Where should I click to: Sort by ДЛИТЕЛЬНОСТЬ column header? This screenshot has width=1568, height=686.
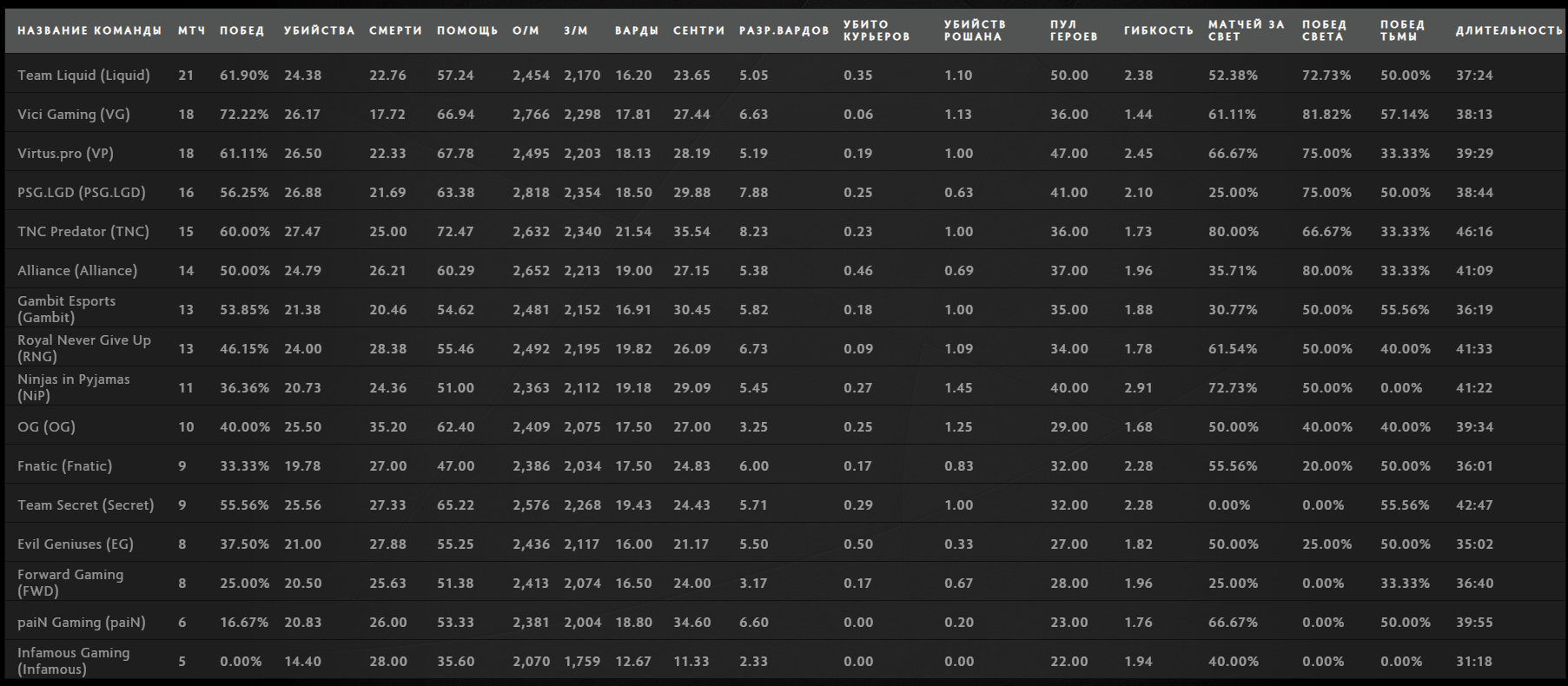[1509, 30]
